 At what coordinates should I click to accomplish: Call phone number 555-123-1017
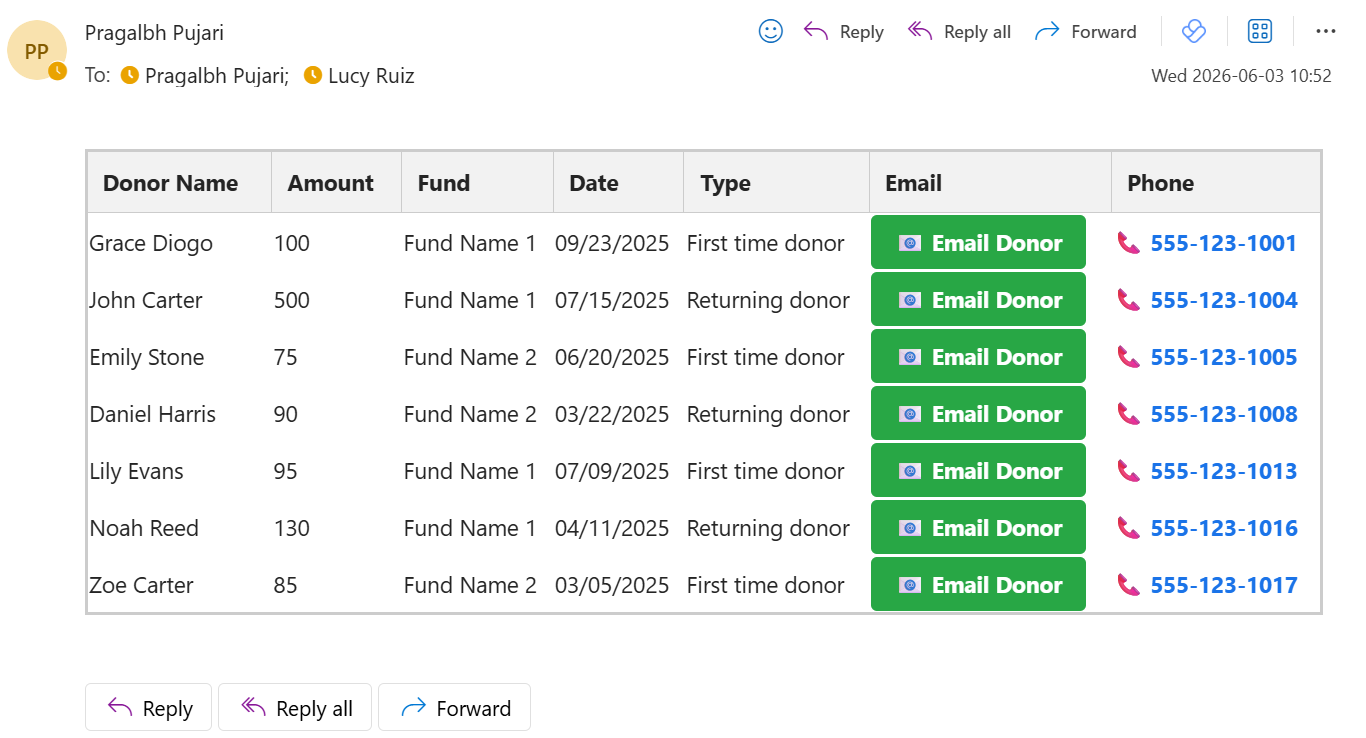click(1224, 585)
